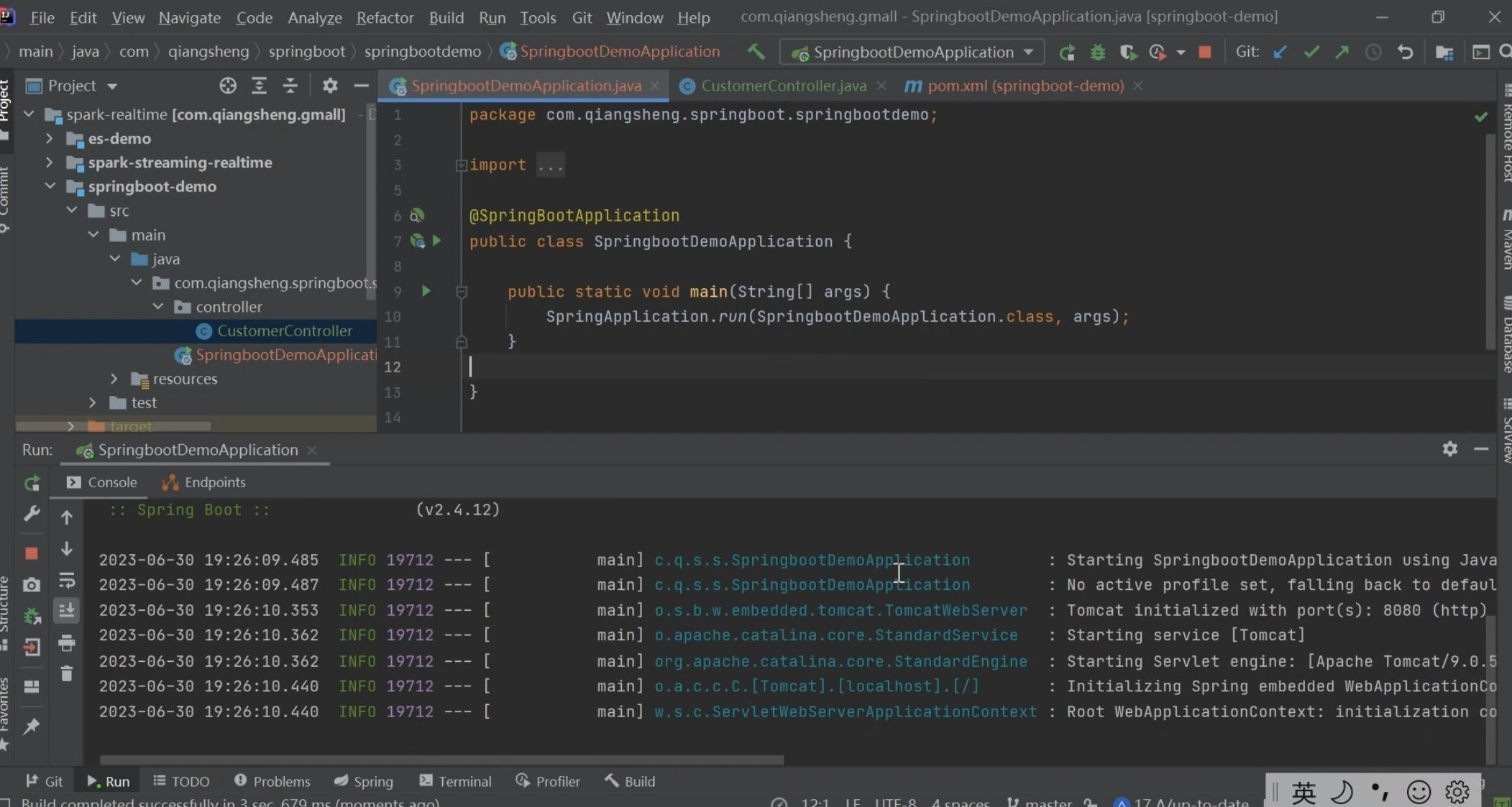The height and width of the screenshot is (807, 1512).
Task: Toggle scroll to end of console
Action: tap(66, 610)
